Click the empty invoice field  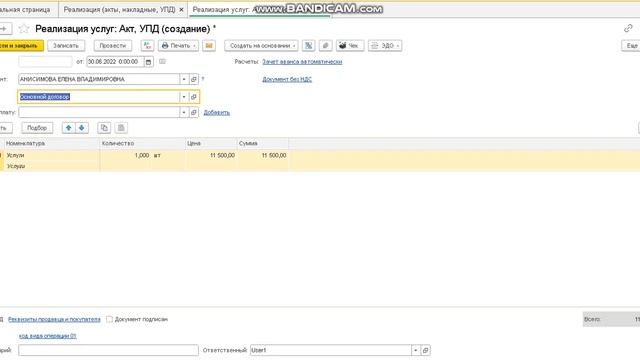pyautogui.click(x=99, y=112)
